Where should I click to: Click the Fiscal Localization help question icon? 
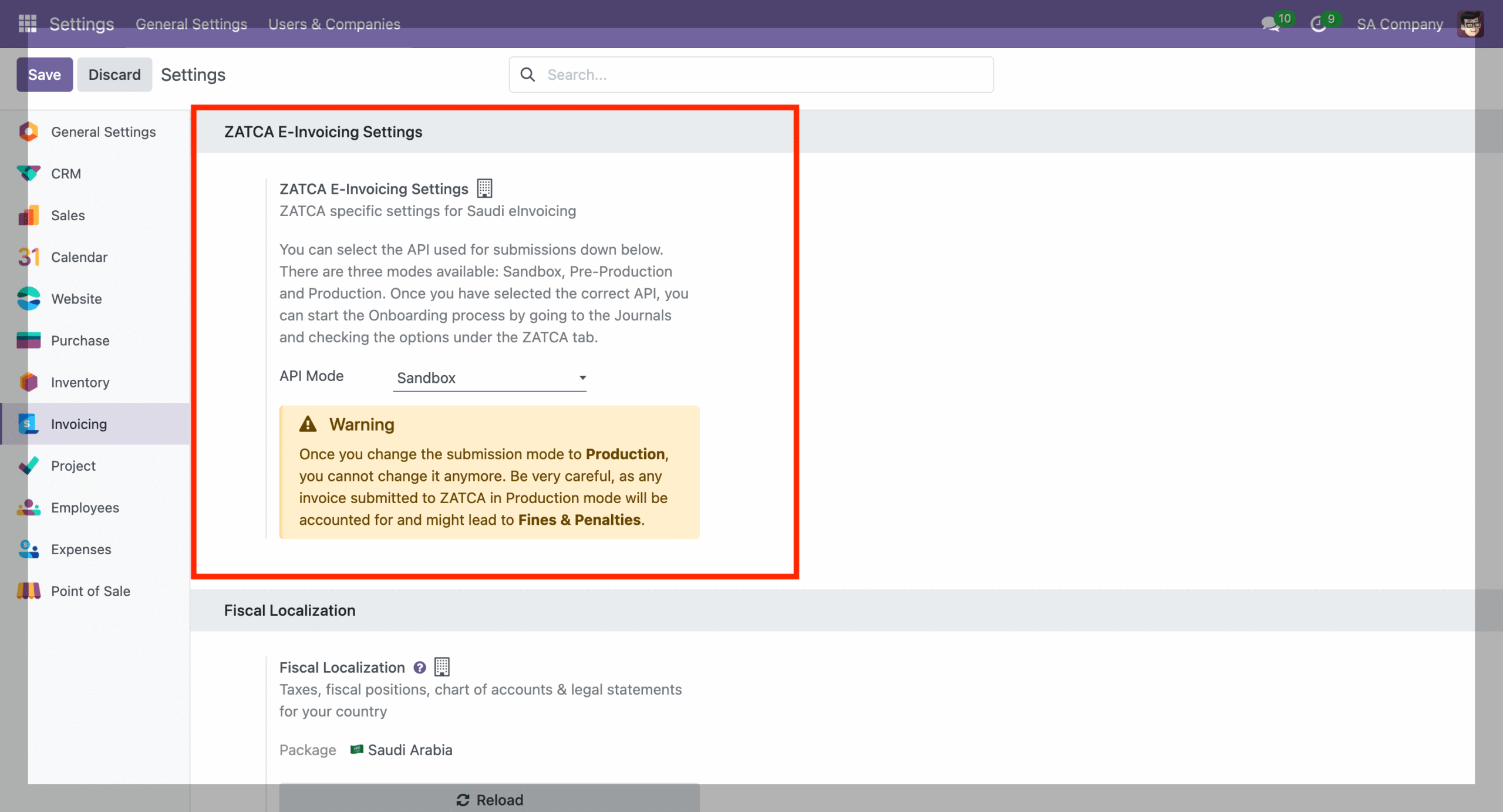[x=419, y=668]
